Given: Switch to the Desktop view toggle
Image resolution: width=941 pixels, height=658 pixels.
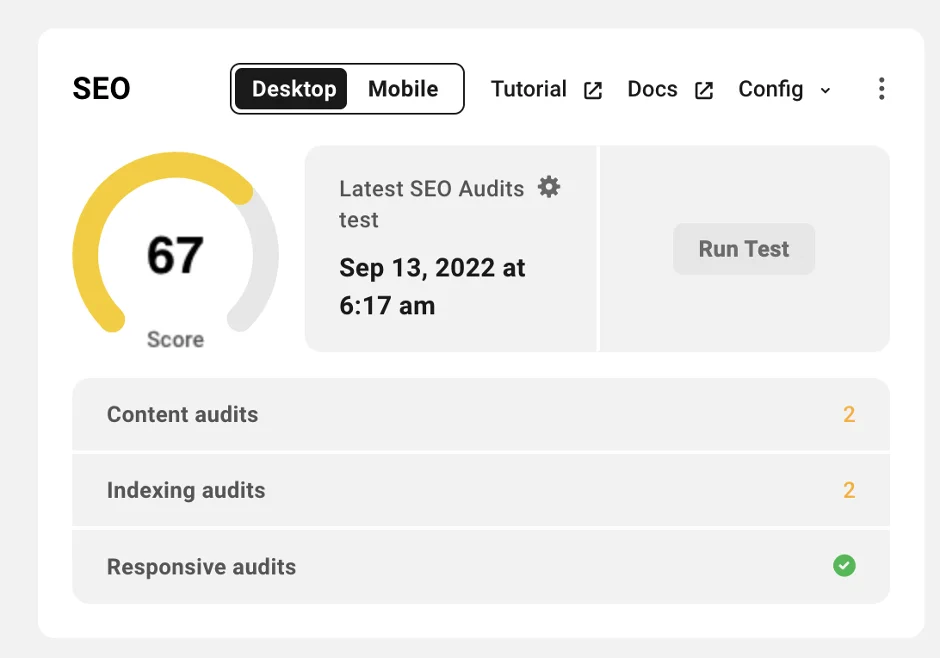Looking at the screenshot, I should tap(293, 89).
